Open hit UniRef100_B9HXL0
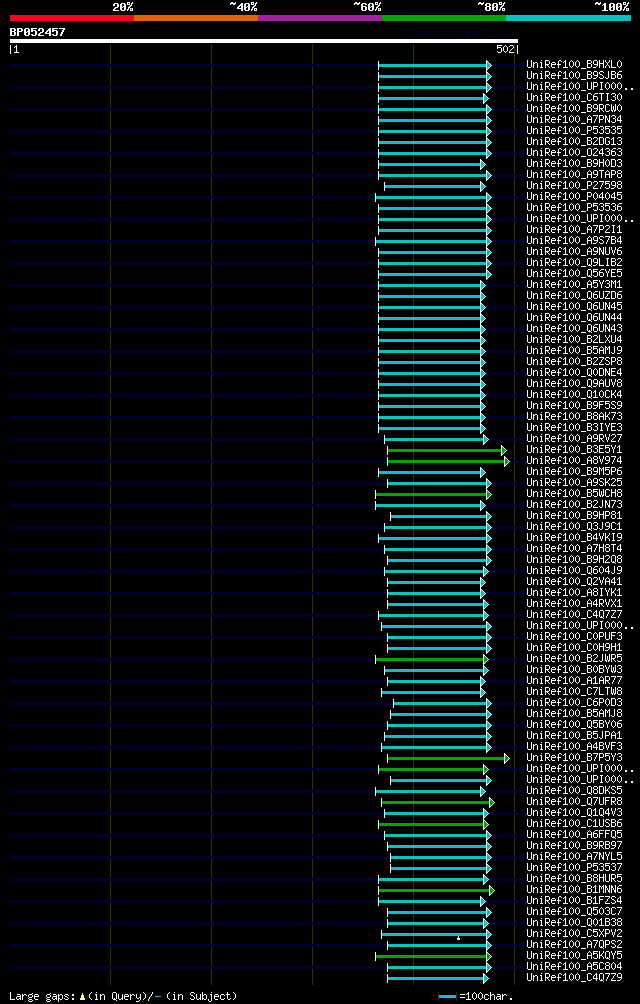Screen dimensions: 640x1004 pos(574,65)
